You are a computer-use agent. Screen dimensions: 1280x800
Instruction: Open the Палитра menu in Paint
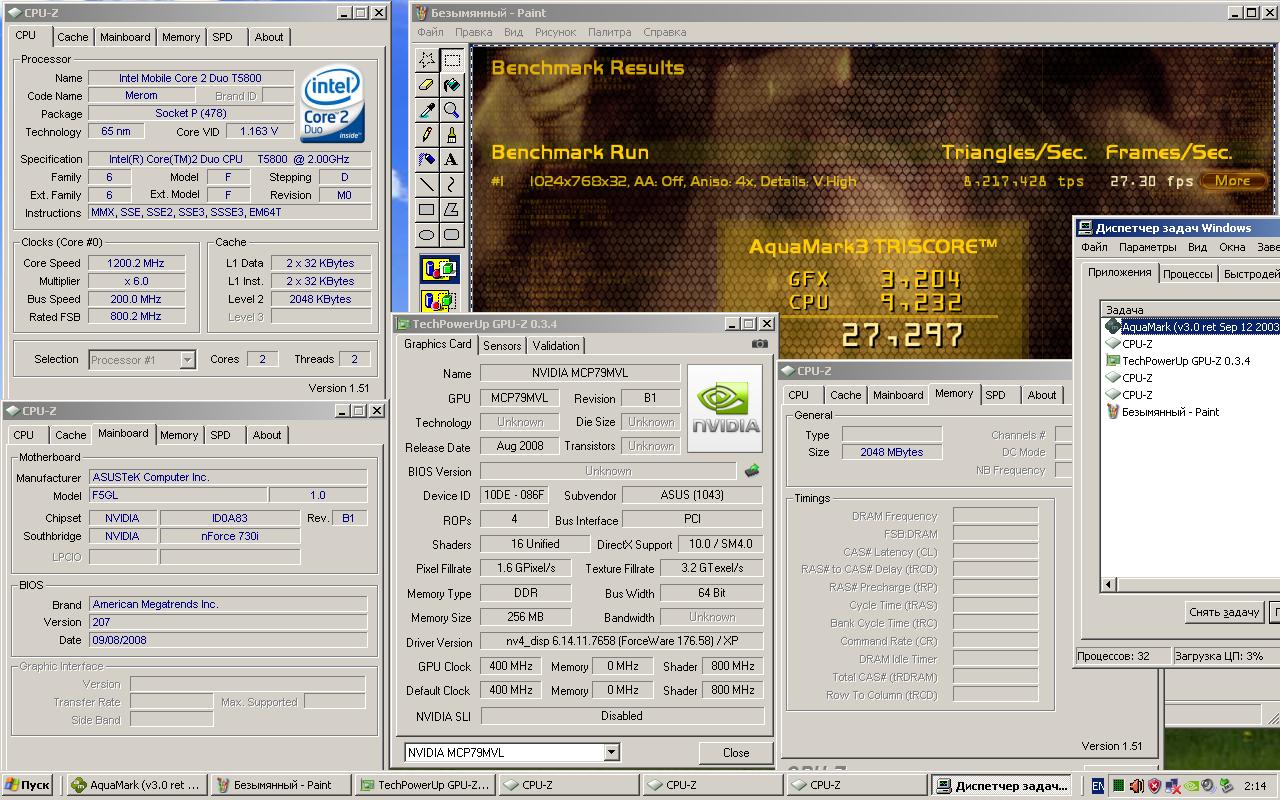[609, 32]
